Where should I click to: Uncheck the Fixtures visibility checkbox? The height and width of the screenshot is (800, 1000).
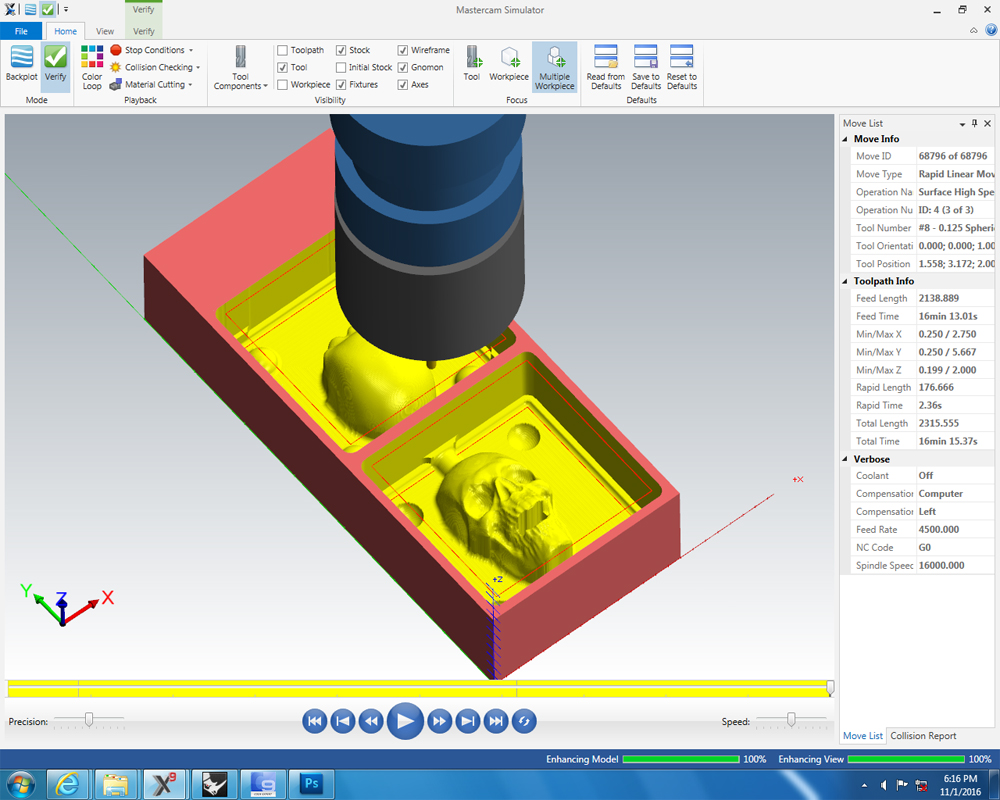341,85
